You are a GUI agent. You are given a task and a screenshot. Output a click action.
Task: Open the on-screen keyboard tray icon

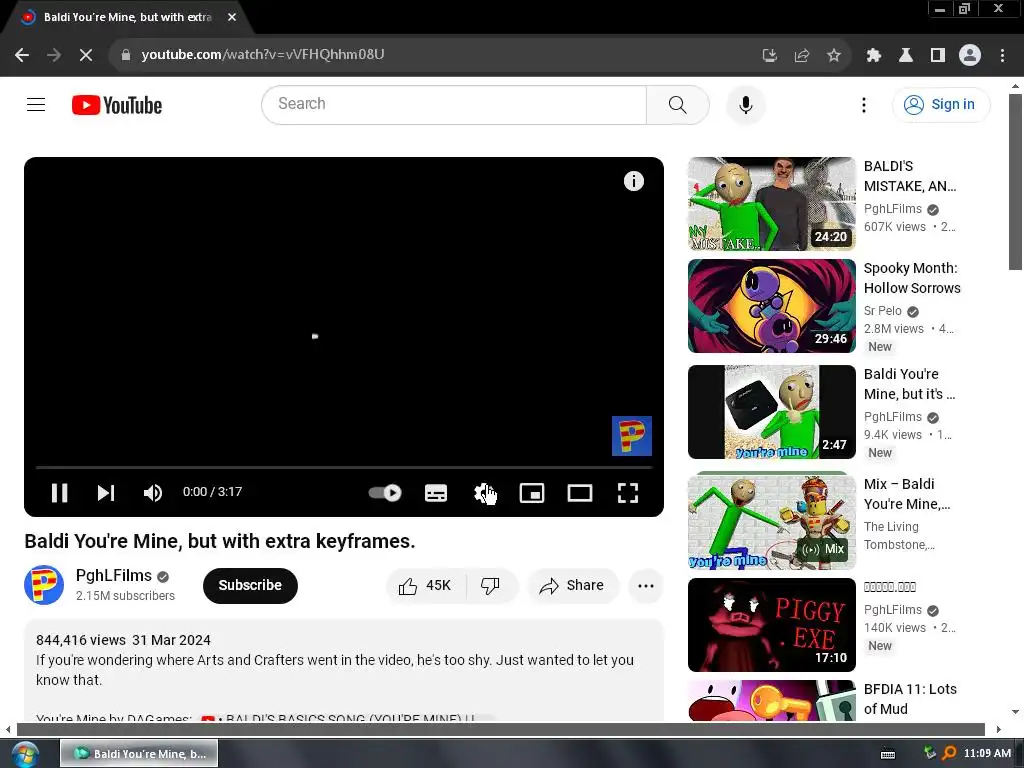tap(888, 754)
